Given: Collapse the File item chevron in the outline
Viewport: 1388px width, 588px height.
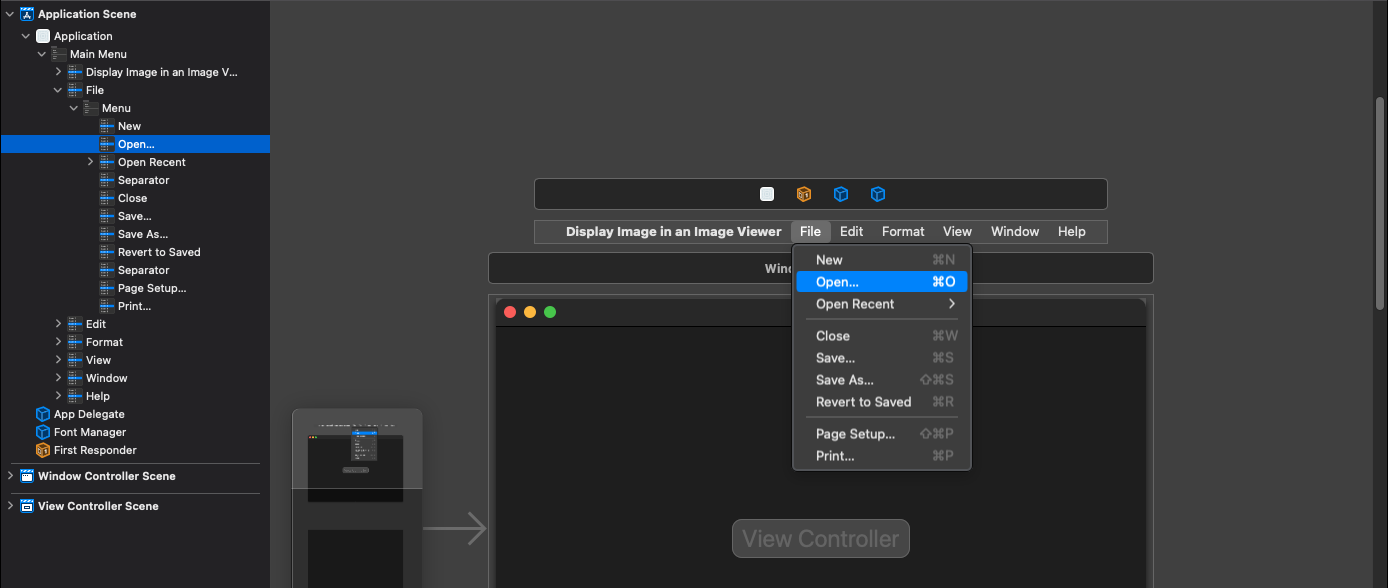Looking at the screenshot, I should [x=58, y=90].
